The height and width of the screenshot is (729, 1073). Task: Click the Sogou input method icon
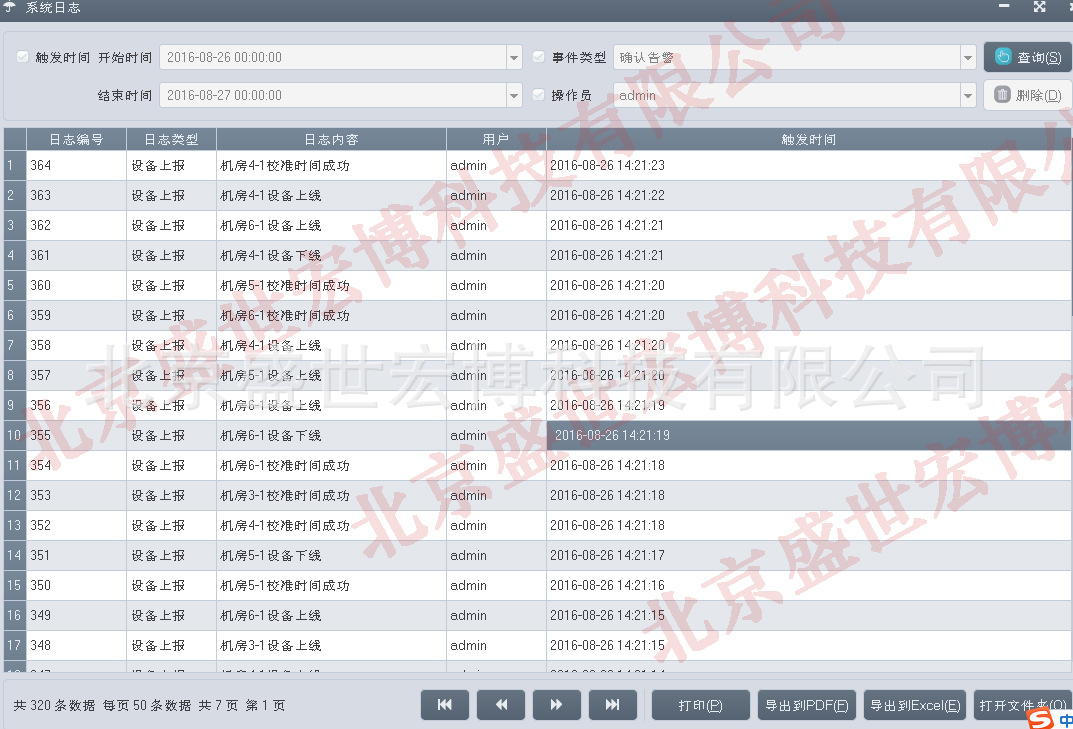point(1040,718)
